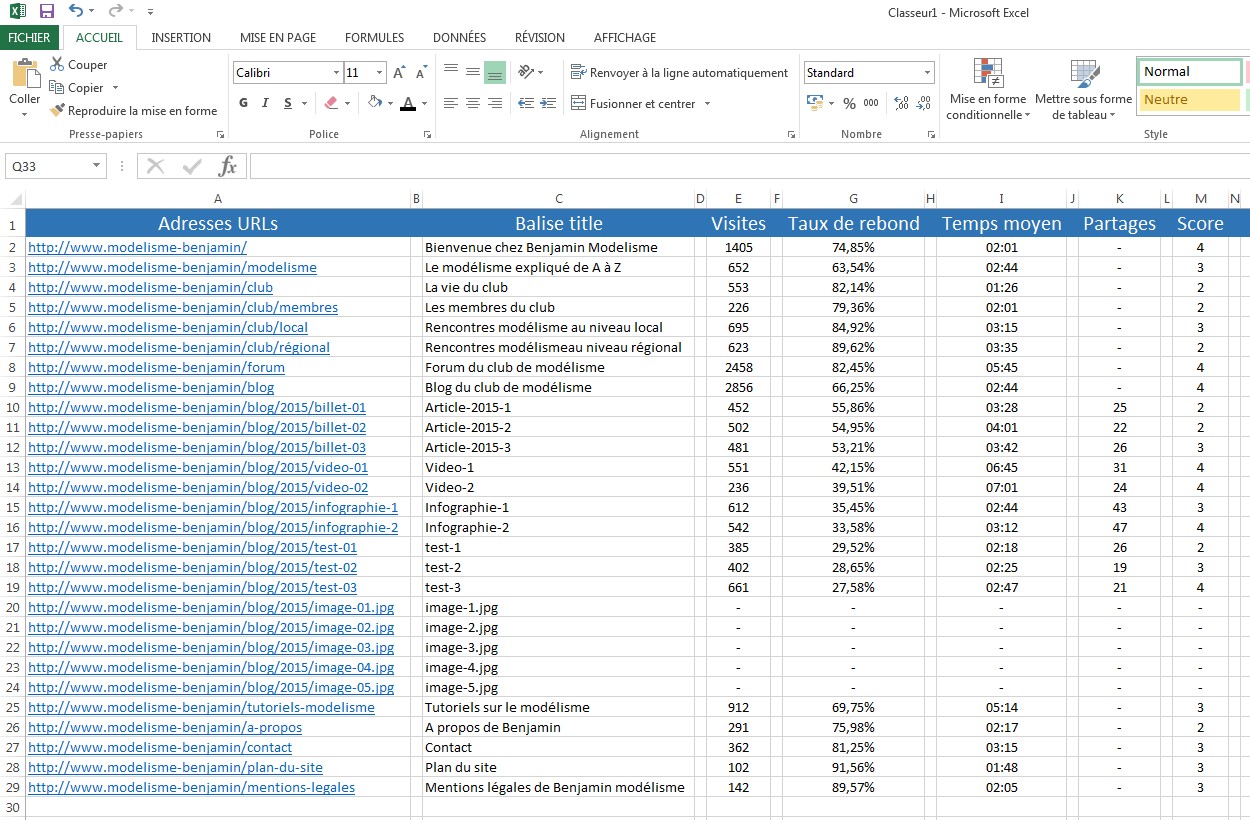This screenshot has height=820, width=1250.
Task: Click the Coller paste icon
Action: tap(25, 75)
